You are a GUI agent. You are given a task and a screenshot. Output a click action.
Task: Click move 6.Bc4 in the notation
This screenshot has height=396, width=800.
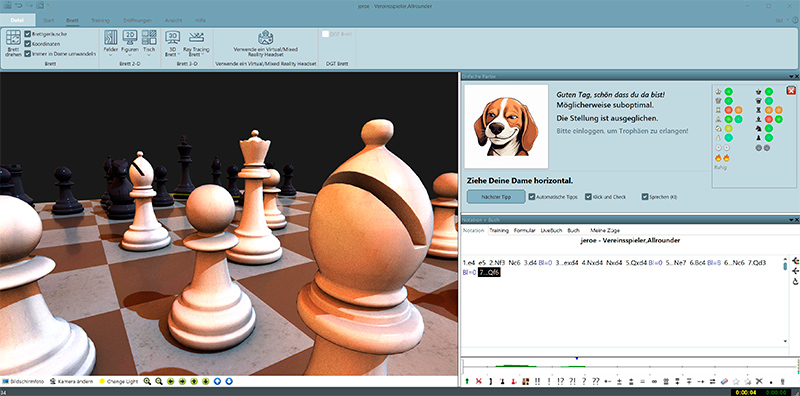click(697, 263)
